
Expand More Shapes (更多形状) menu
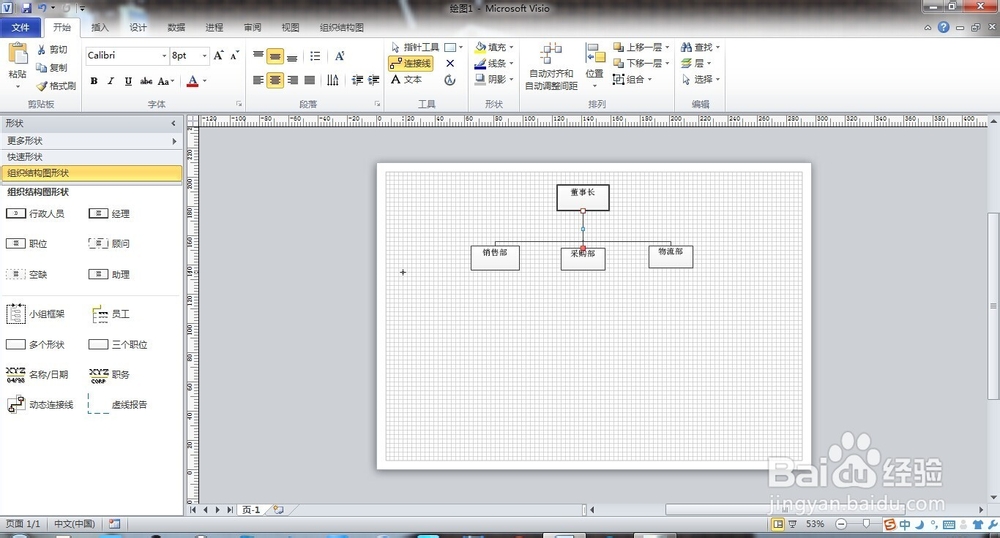point(92,141)
